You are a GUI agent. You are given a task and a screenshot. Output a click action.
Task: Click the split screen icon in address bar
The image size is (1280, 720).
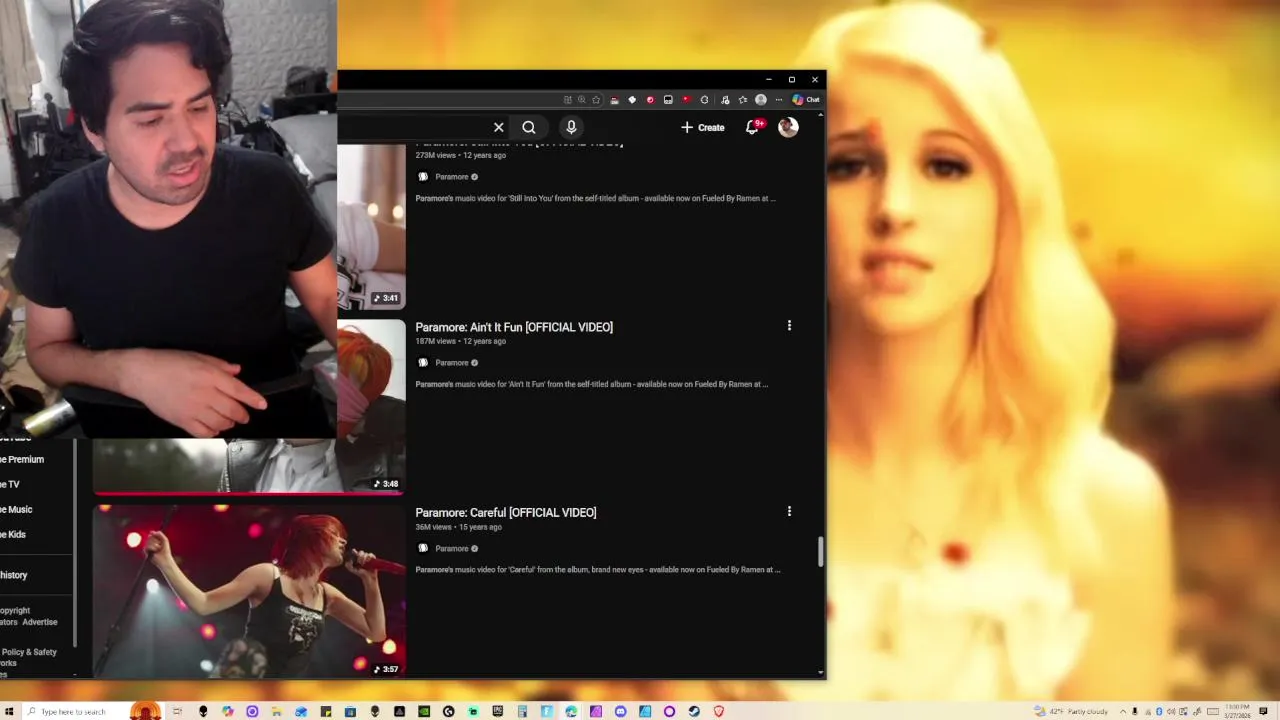568,100
